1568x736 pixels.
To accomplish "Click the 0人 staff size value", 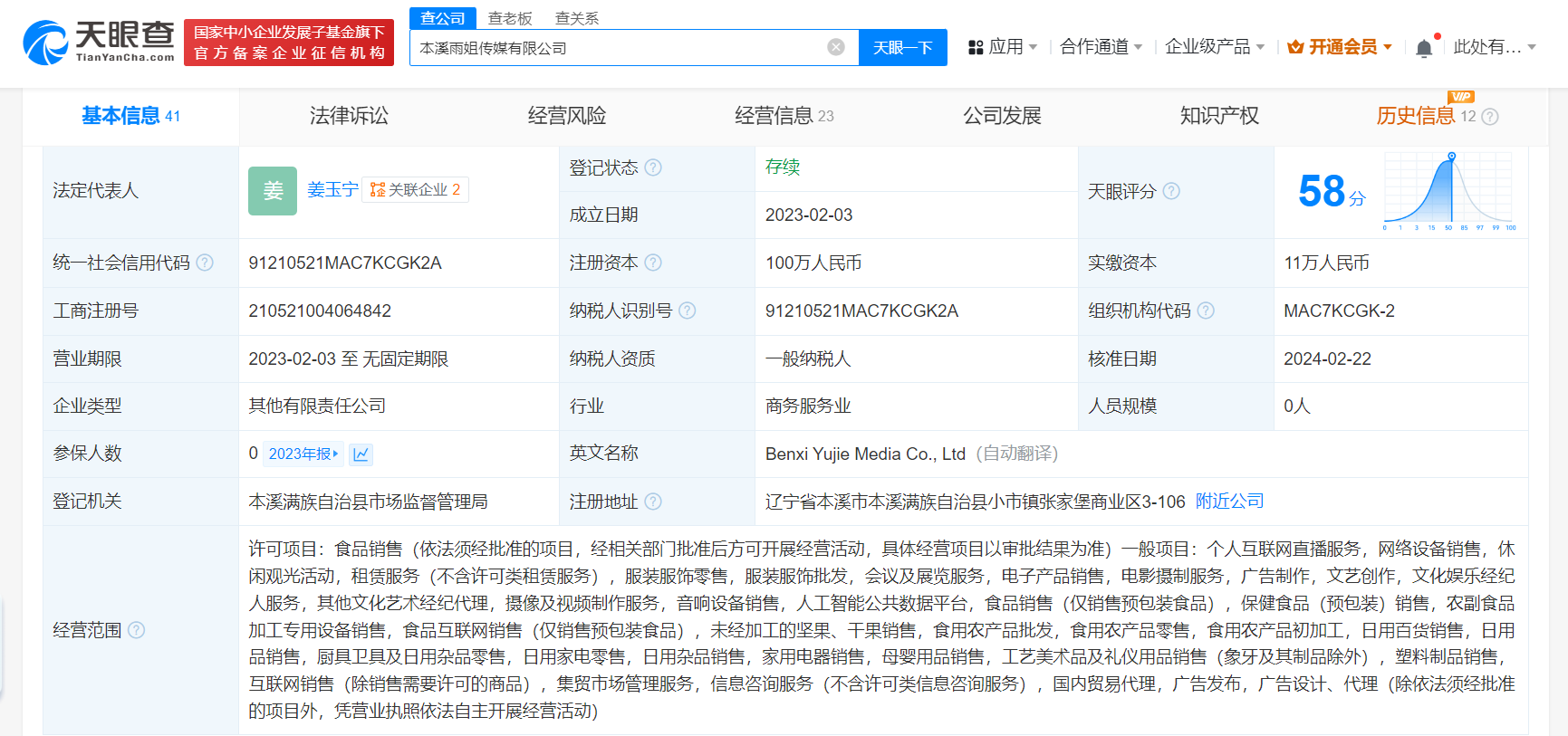I will pyautogui.click(x=1297, y=406).
